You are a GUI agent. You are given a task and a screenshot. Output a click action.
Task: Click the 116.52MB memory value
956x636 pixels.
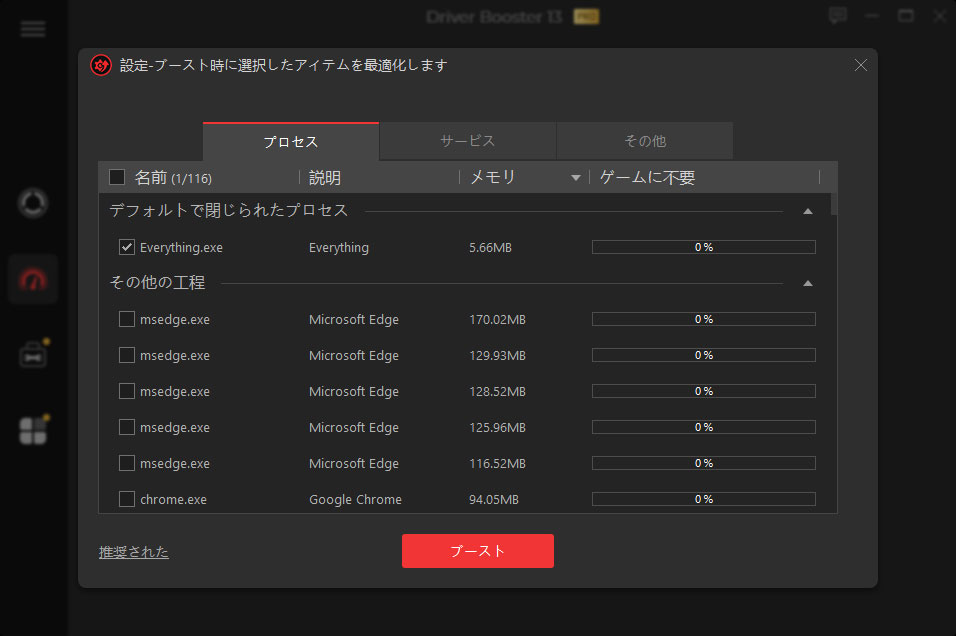click(x=497, y=463)
